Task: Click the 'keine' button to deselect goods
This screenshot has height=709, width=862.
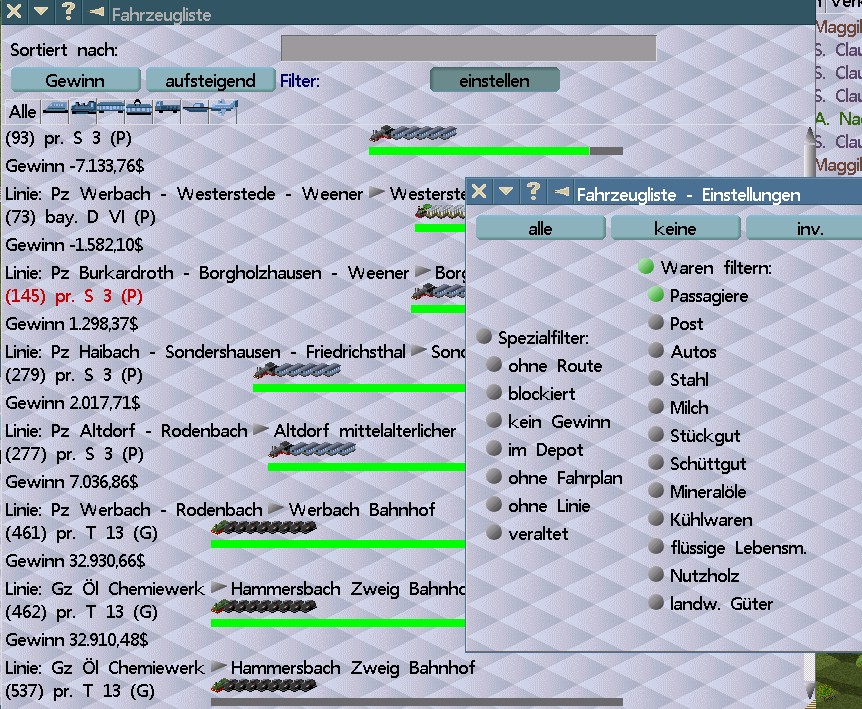Action: [675, 229]
